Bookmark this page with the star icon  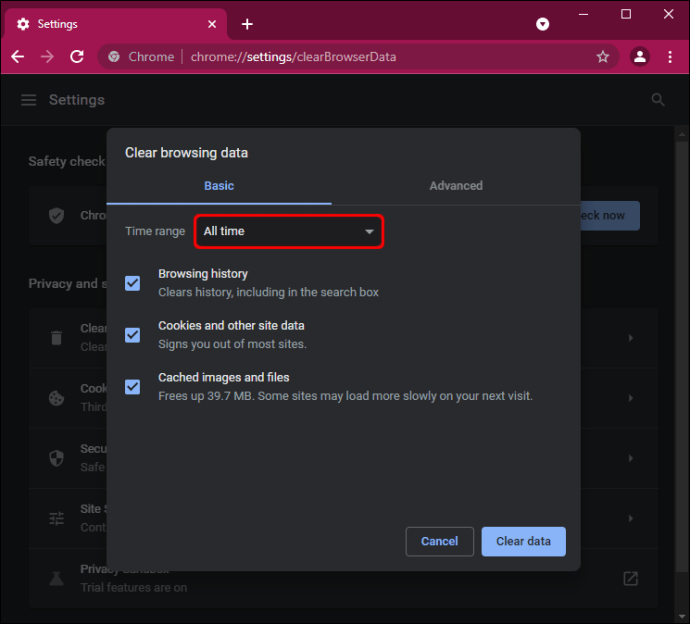point(602,57)
